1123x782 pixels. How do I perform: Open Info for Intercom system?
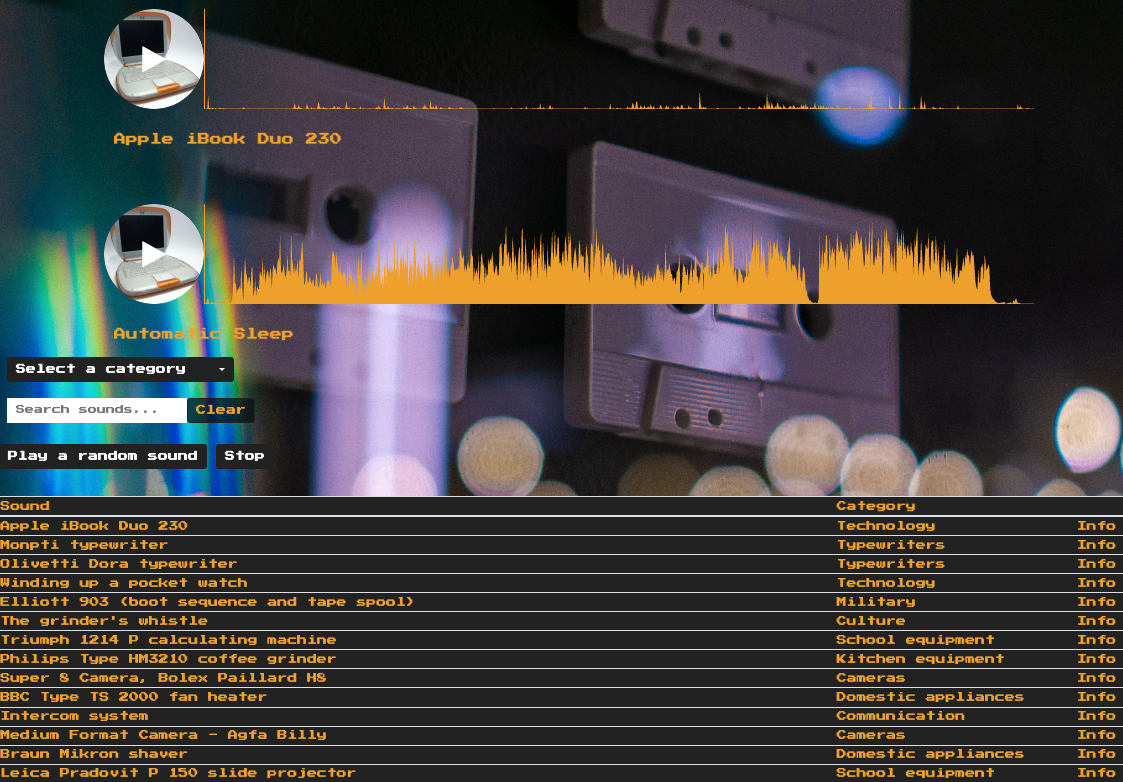(x=1096, y=715)
